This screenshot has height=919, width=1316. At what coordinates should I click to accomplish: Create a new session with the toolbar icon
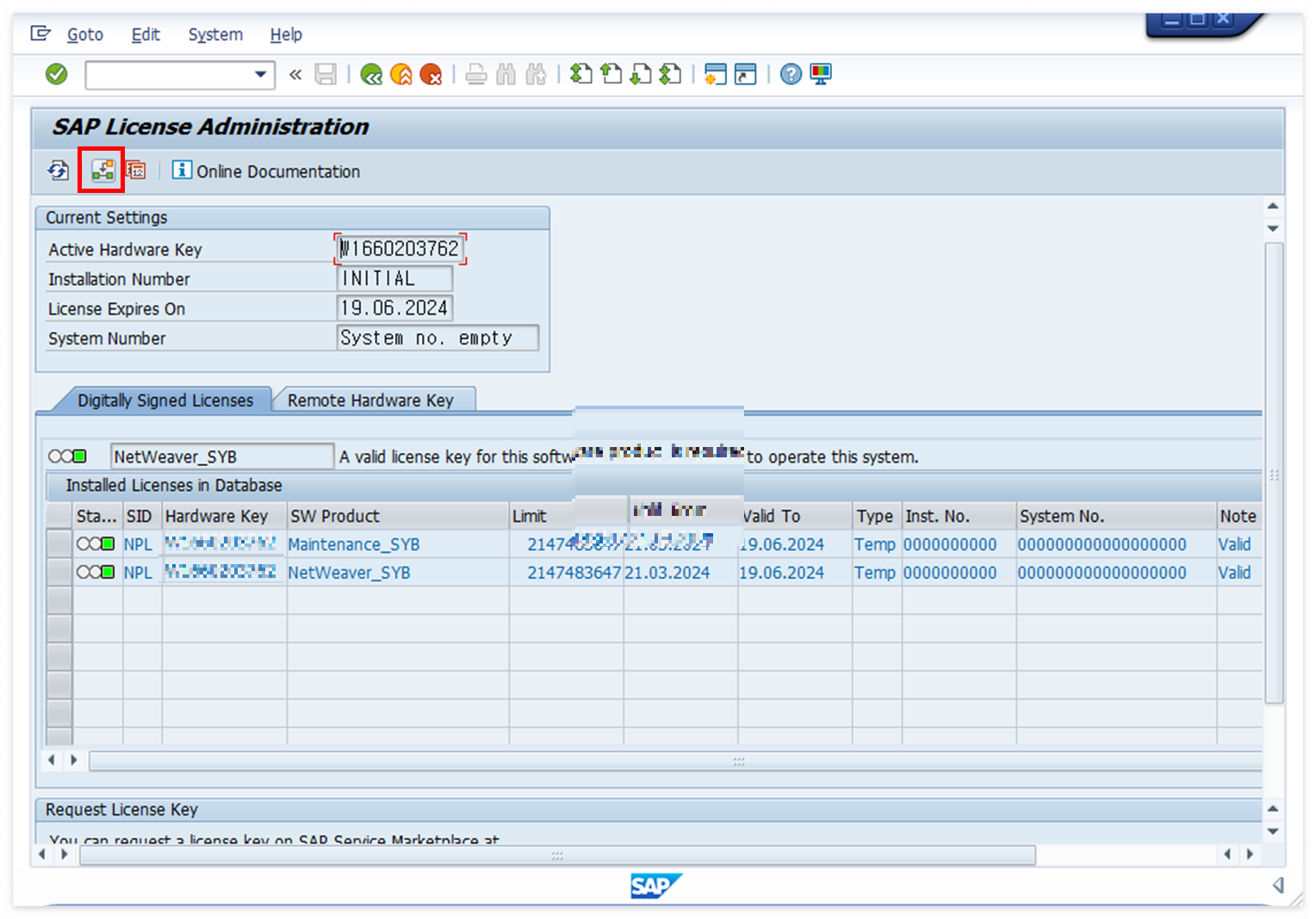(x=716, y=75)
